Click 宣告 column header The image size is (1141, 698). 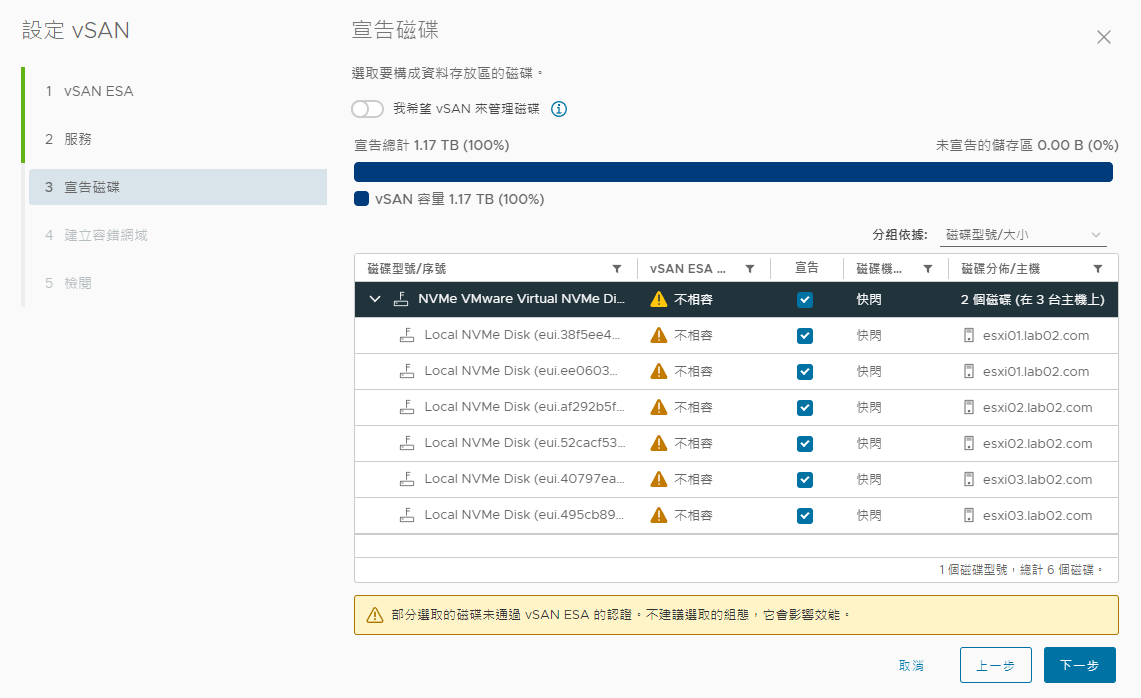click(x=806, y=268)
